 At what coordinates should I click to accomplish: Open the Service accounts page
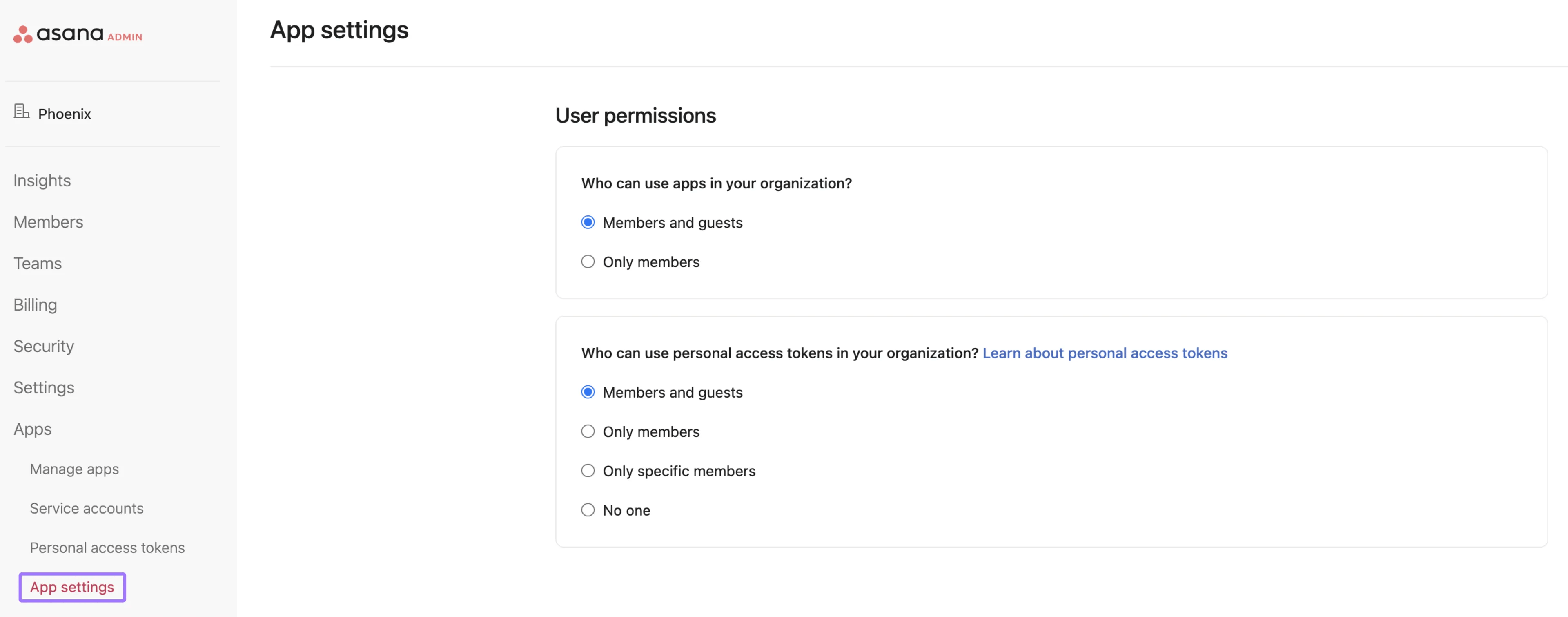coord(87,508)
